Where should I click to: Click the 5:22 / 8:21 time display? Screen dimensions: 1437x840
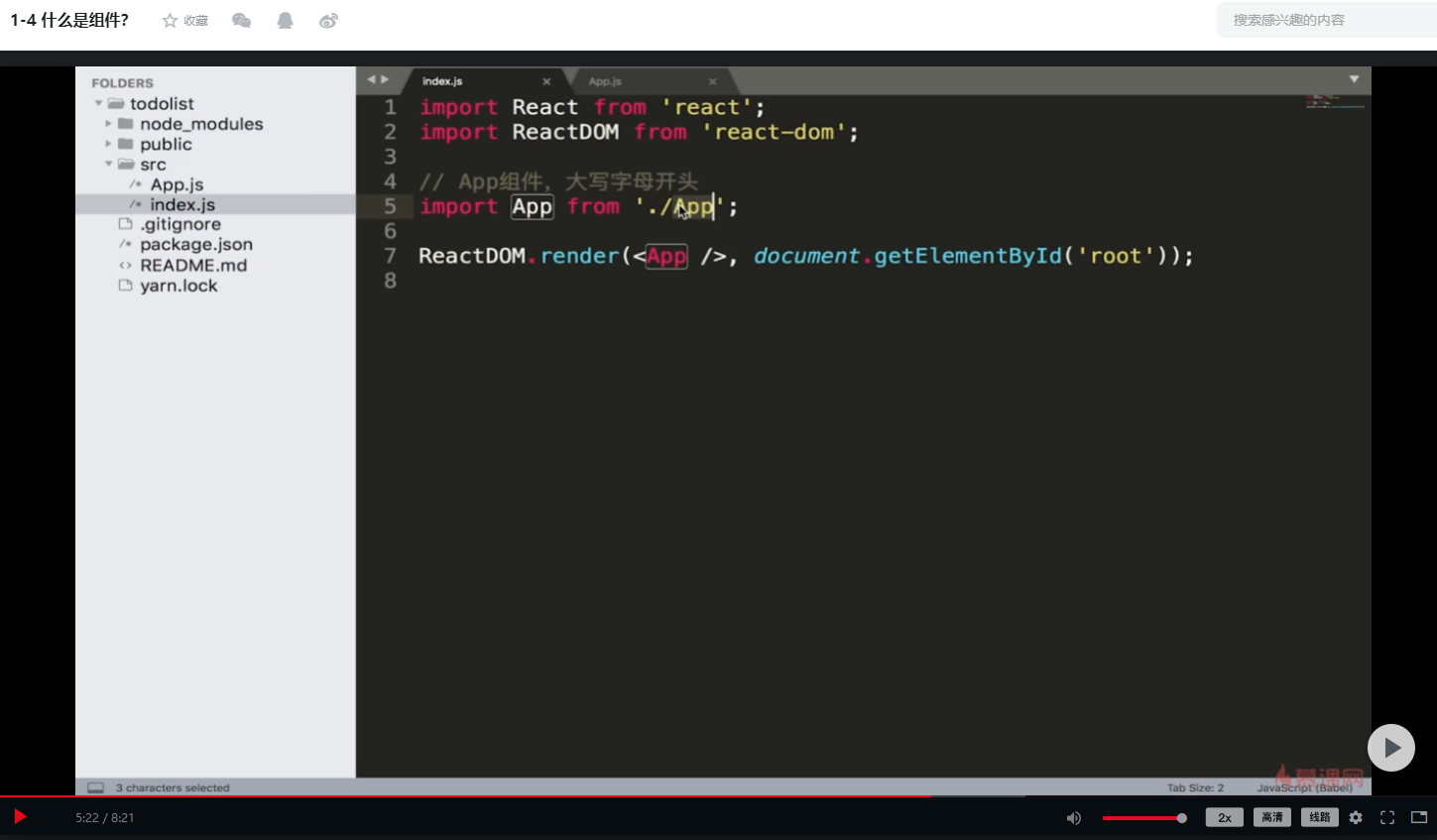pyautogui.click(x=104, y=818)
